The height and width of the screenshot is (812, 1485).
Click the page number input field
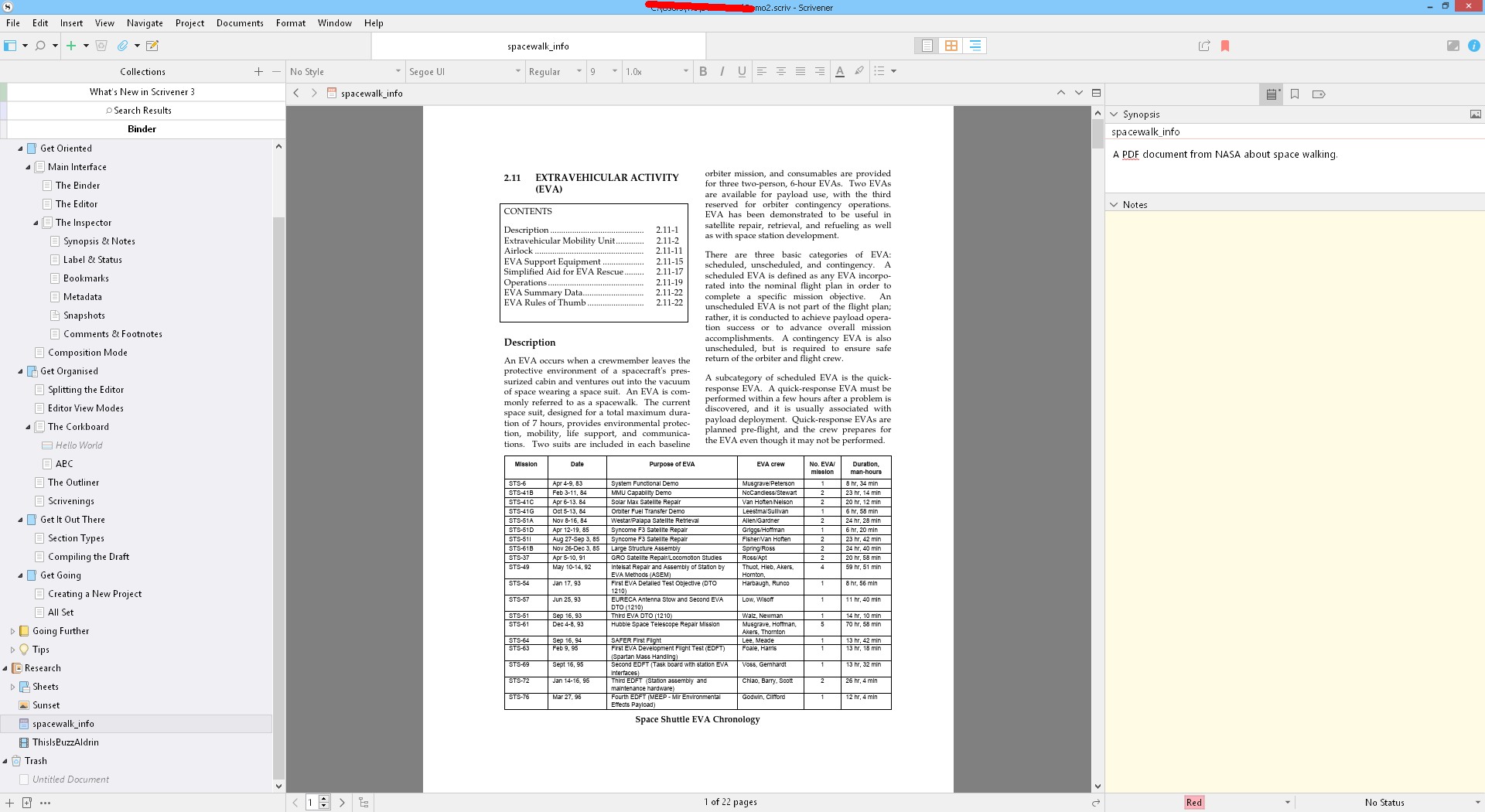tap(312, 802)
